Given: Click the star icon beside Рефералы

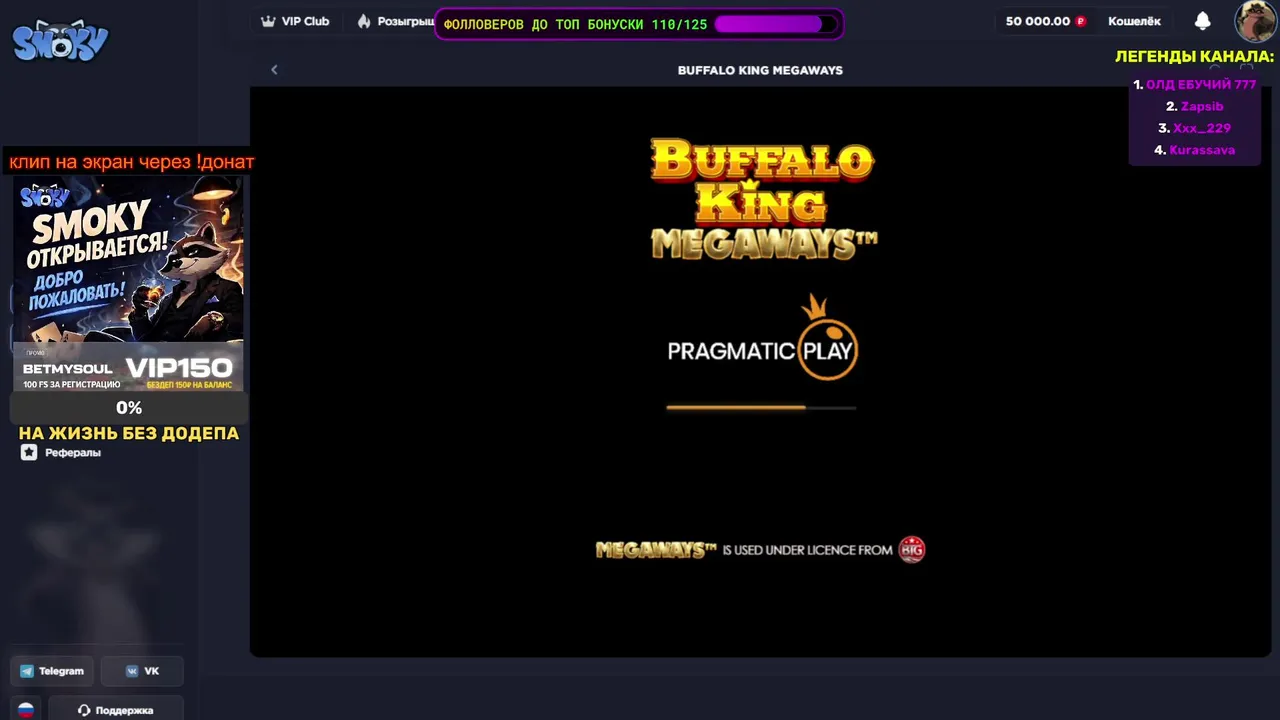Looking at the screenshot, I should tap(29, 452).
